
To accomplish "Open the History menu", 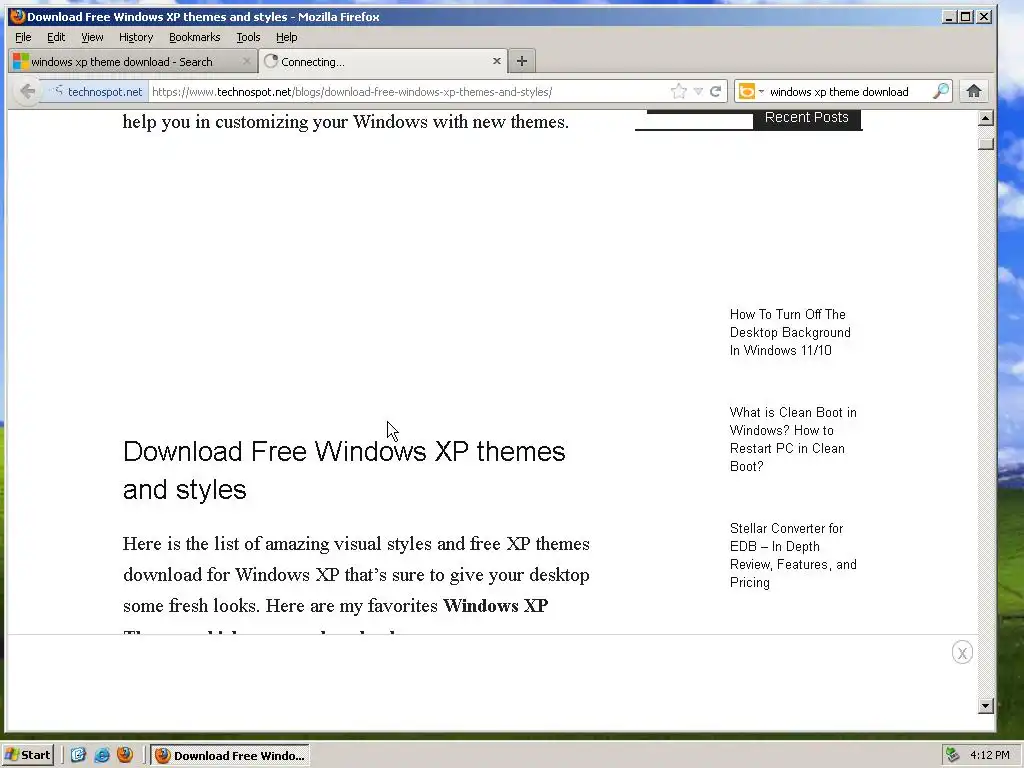I will [x=136, y=37].
